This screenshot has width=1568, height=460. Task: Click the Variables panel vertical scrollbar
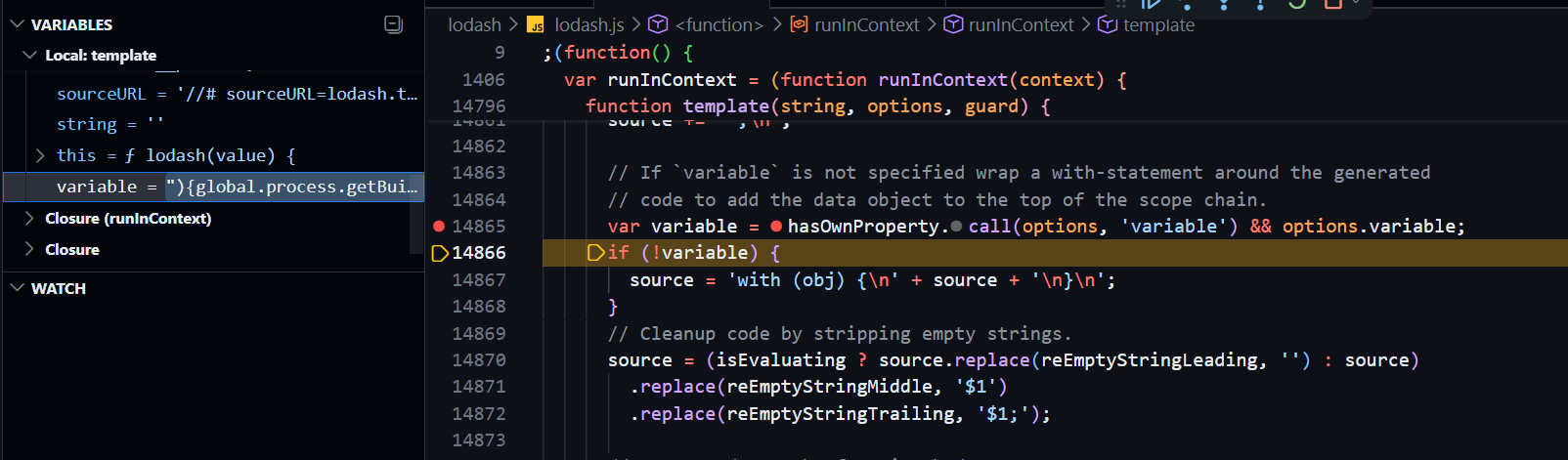click(416, 212)
